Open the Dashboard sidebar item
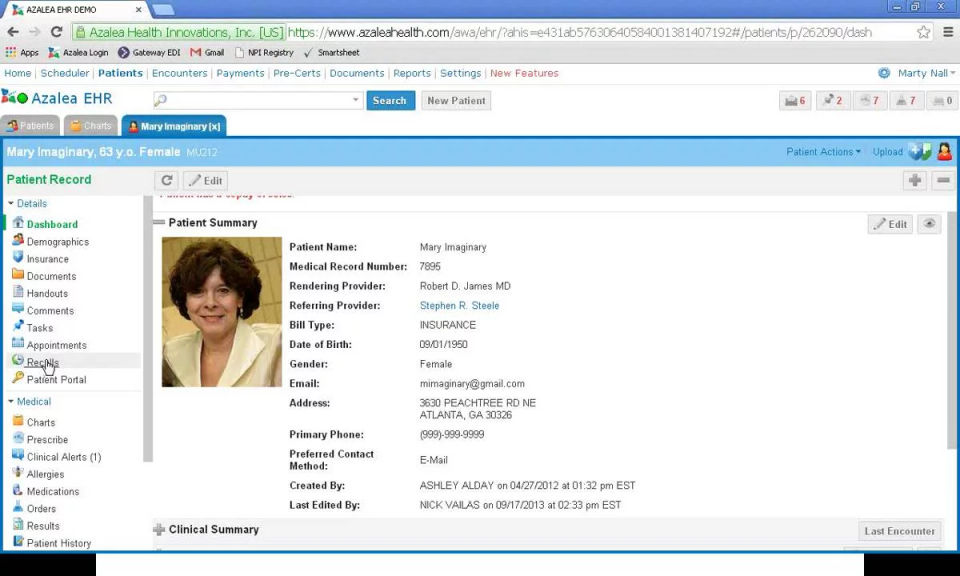The height and width of the screenshot is (576, 960). point(52,224)
